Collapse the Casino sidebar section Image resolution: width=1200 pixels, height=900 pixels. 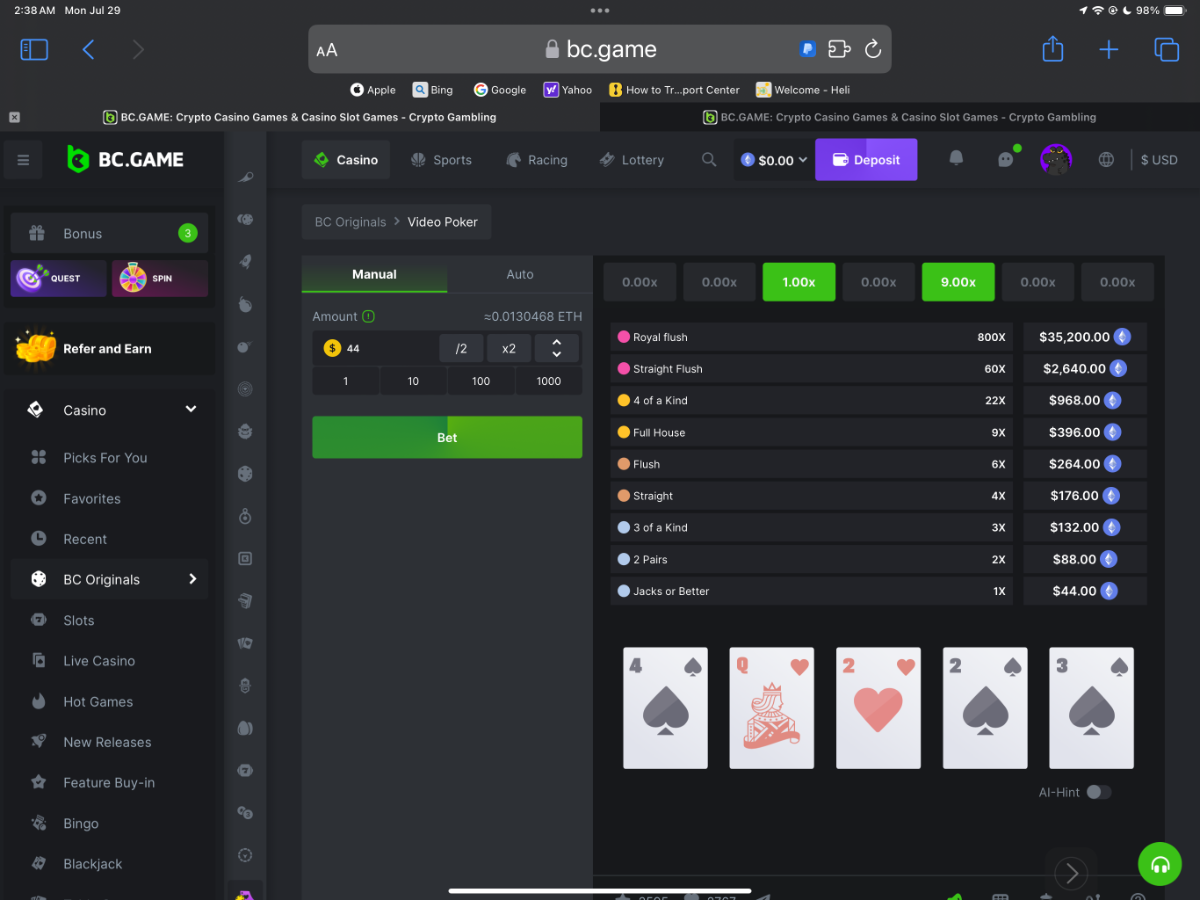click(x=190, y=410)
